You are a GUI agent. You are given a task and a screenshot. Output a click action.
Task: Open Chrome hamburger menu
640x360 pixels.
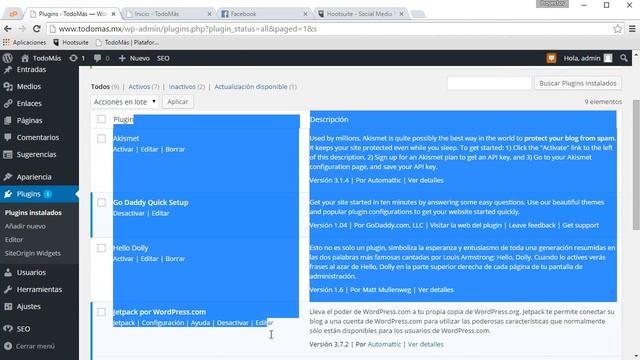(x=632, y=29)
